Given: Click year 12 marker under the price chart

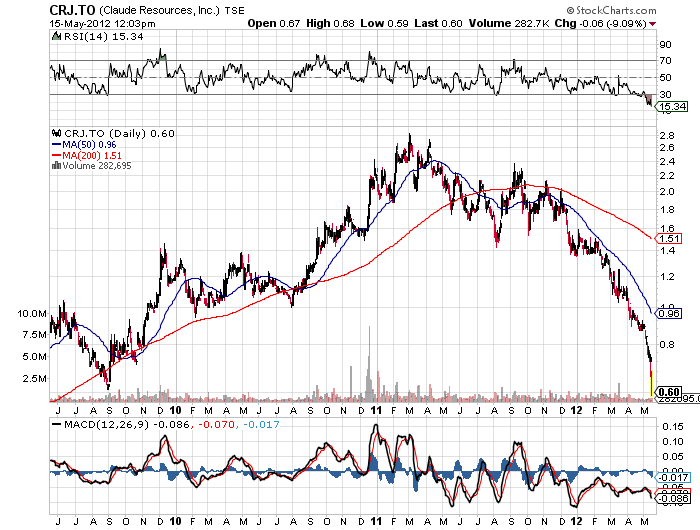Looking at the screenshot, I should [576, 410].
